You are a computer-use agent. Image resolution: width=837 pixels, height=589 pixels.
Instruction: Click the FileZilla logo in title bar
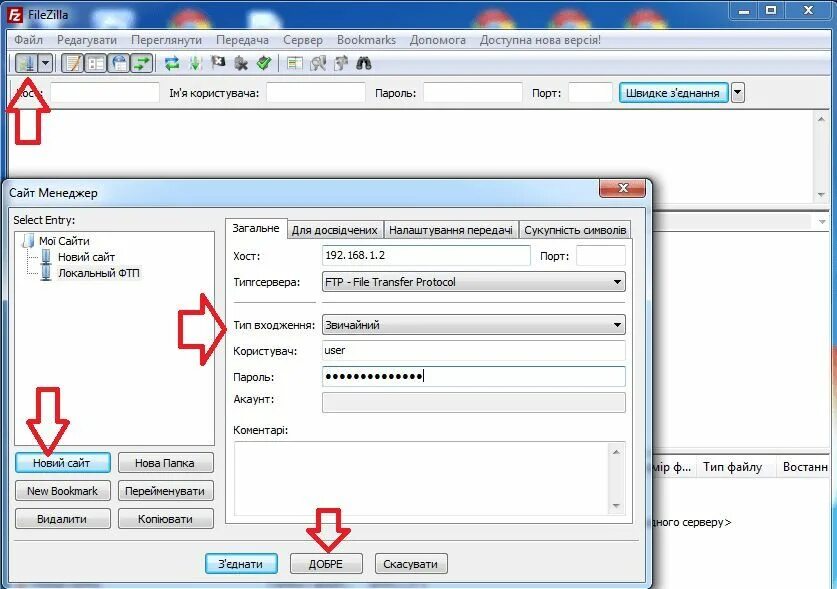click(x=15, y=14)
